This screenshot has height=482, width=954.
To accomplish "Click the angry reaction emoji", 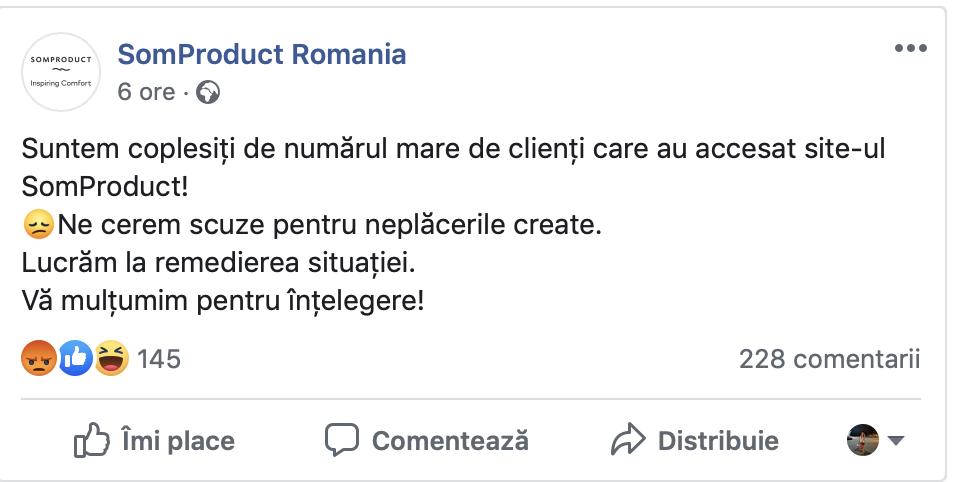I will coord(38,358).
